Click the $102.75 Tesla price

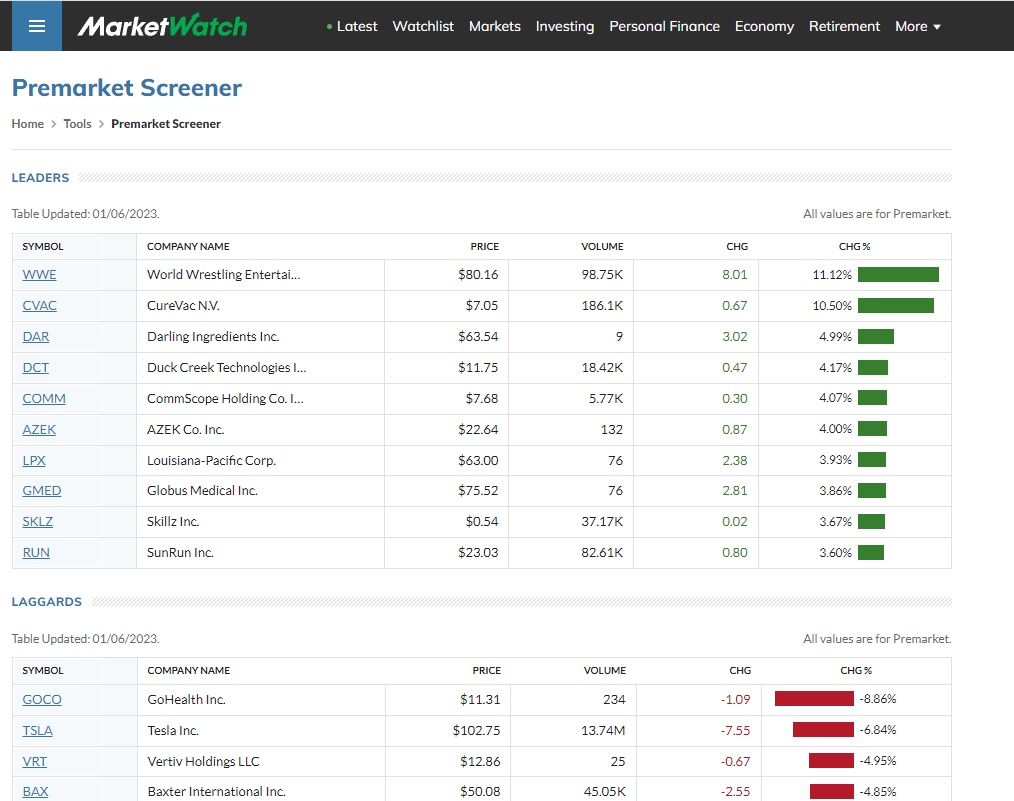click(477, 731)
